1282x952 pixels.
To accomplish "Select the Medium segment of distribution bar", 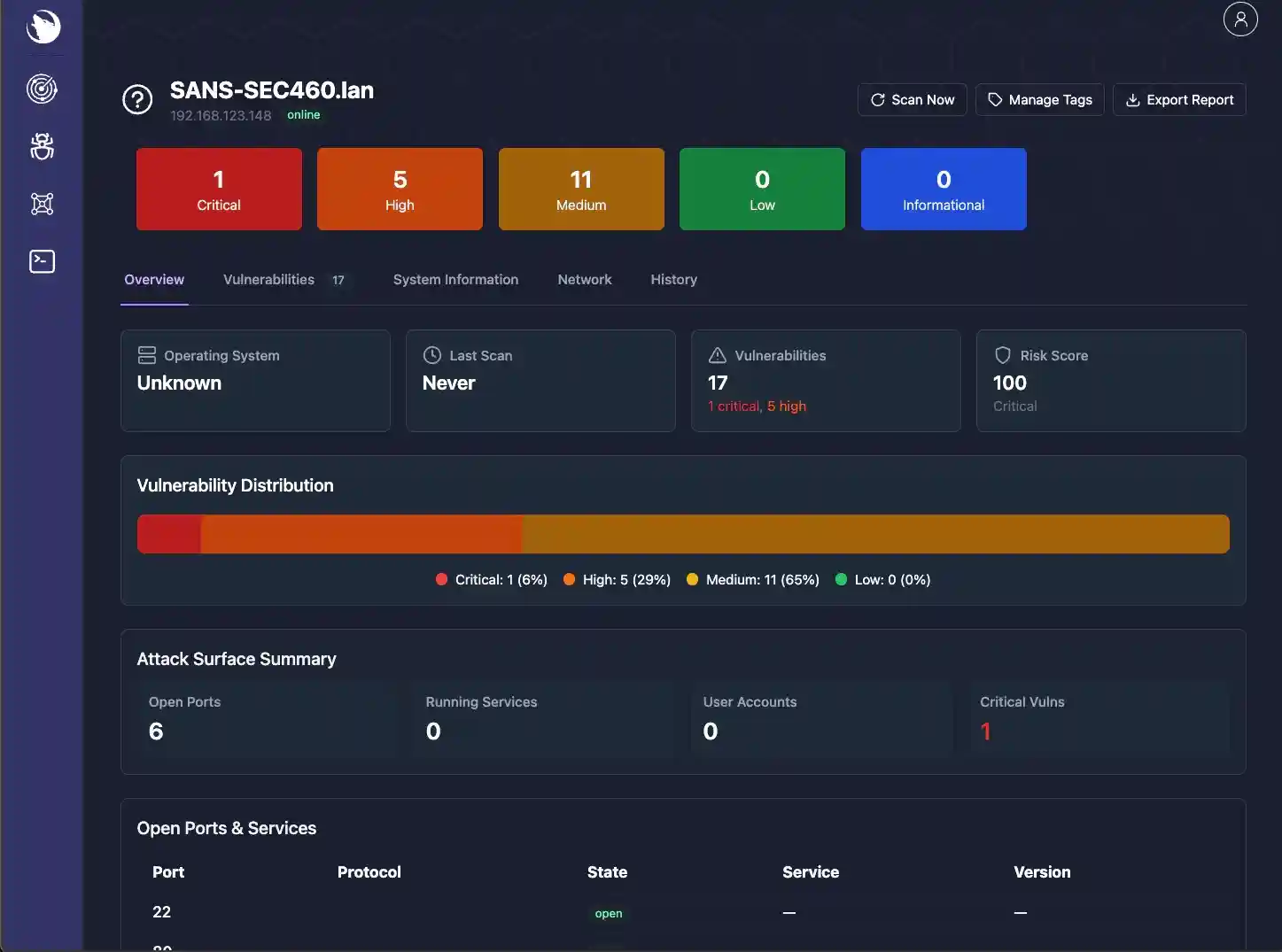I will click(x=875, y=534).
